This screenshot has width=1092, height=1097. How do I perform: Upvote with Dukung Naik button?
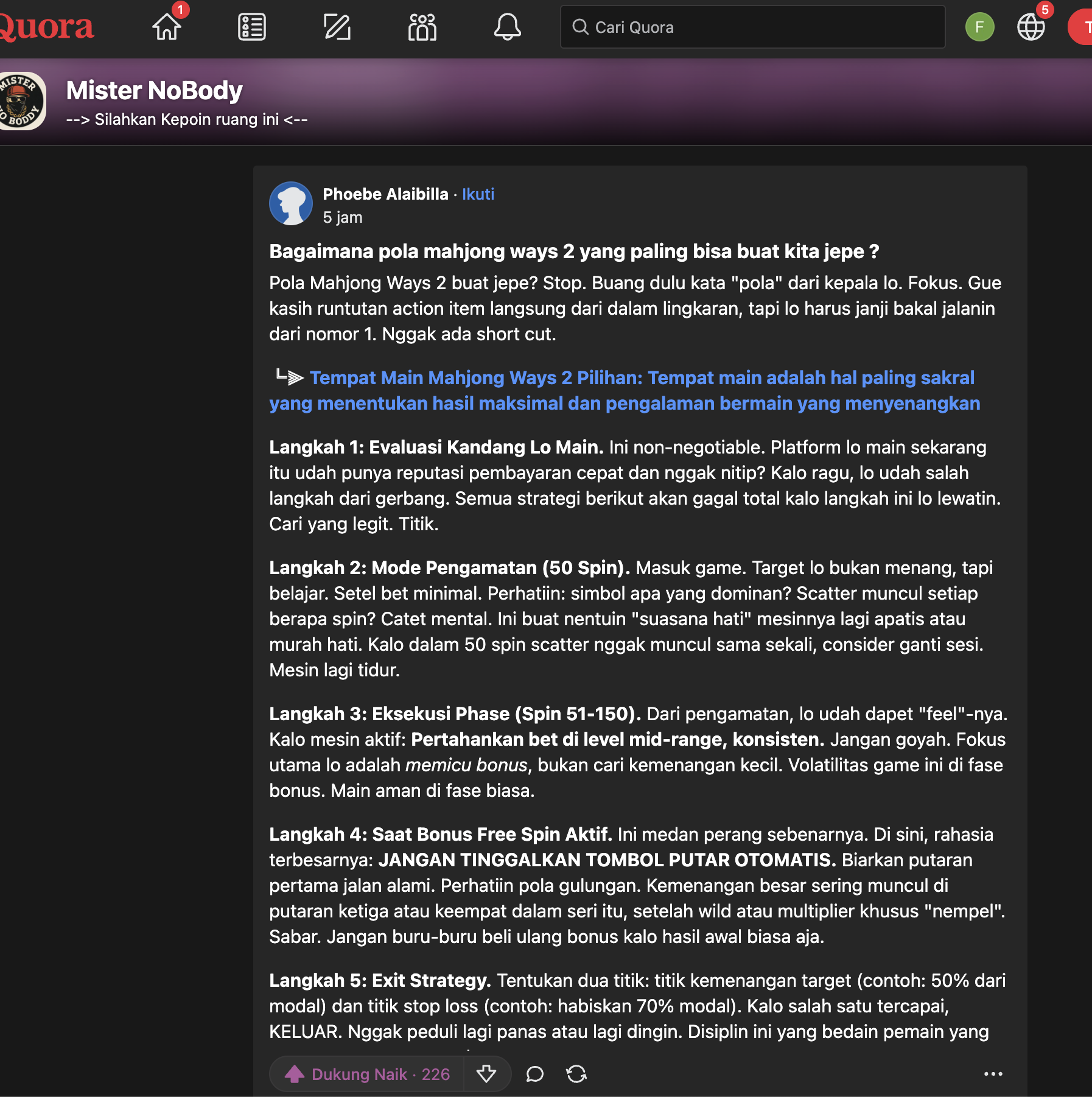pyautogui.click(x=367, y=1074)
